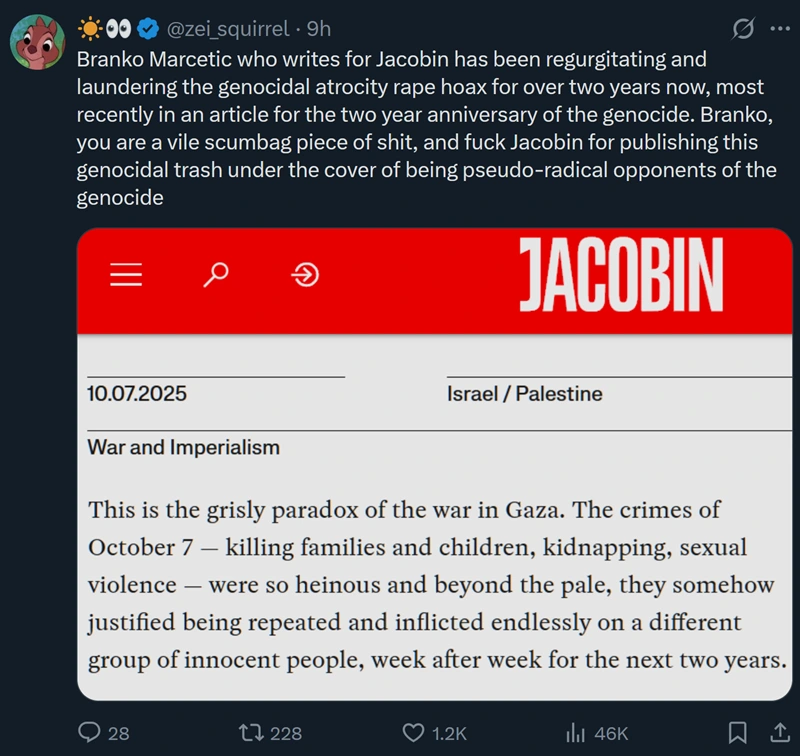
Task: Click the Grok explain post icon
Action: 743,29
